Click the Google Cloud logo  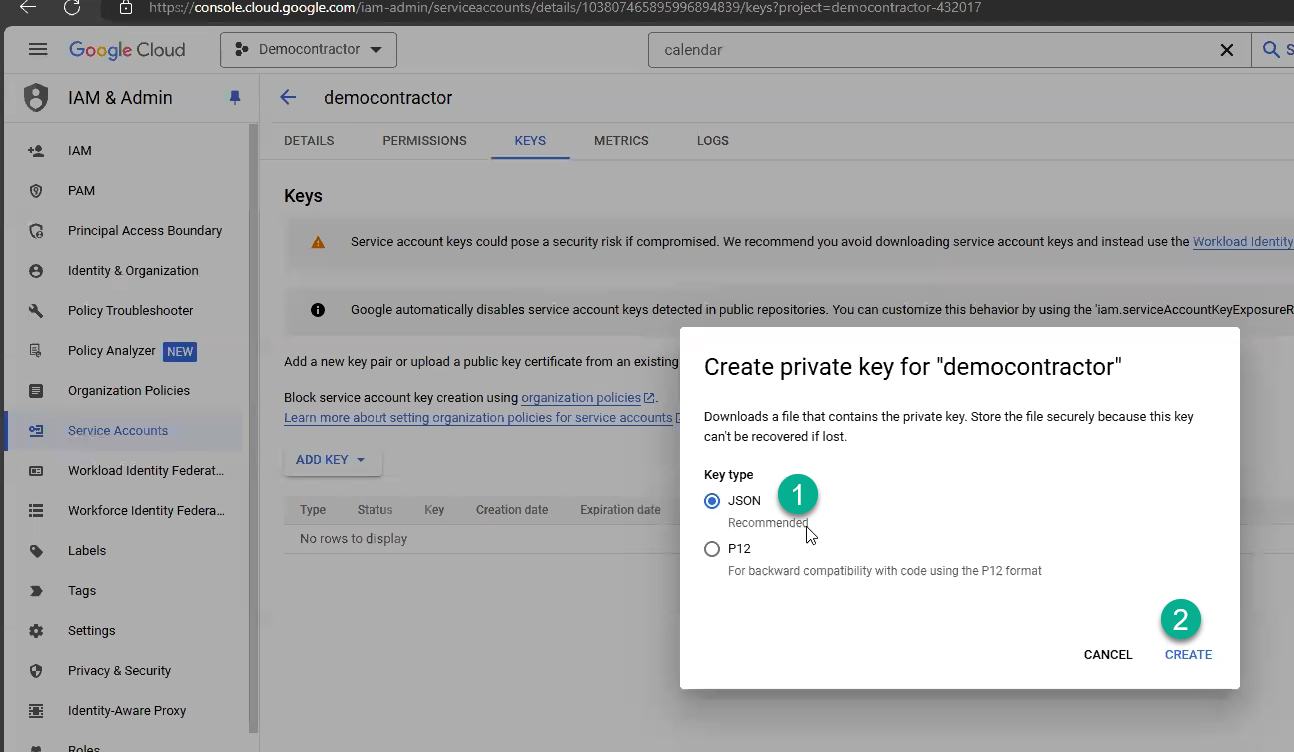click(x=127, y=50)
